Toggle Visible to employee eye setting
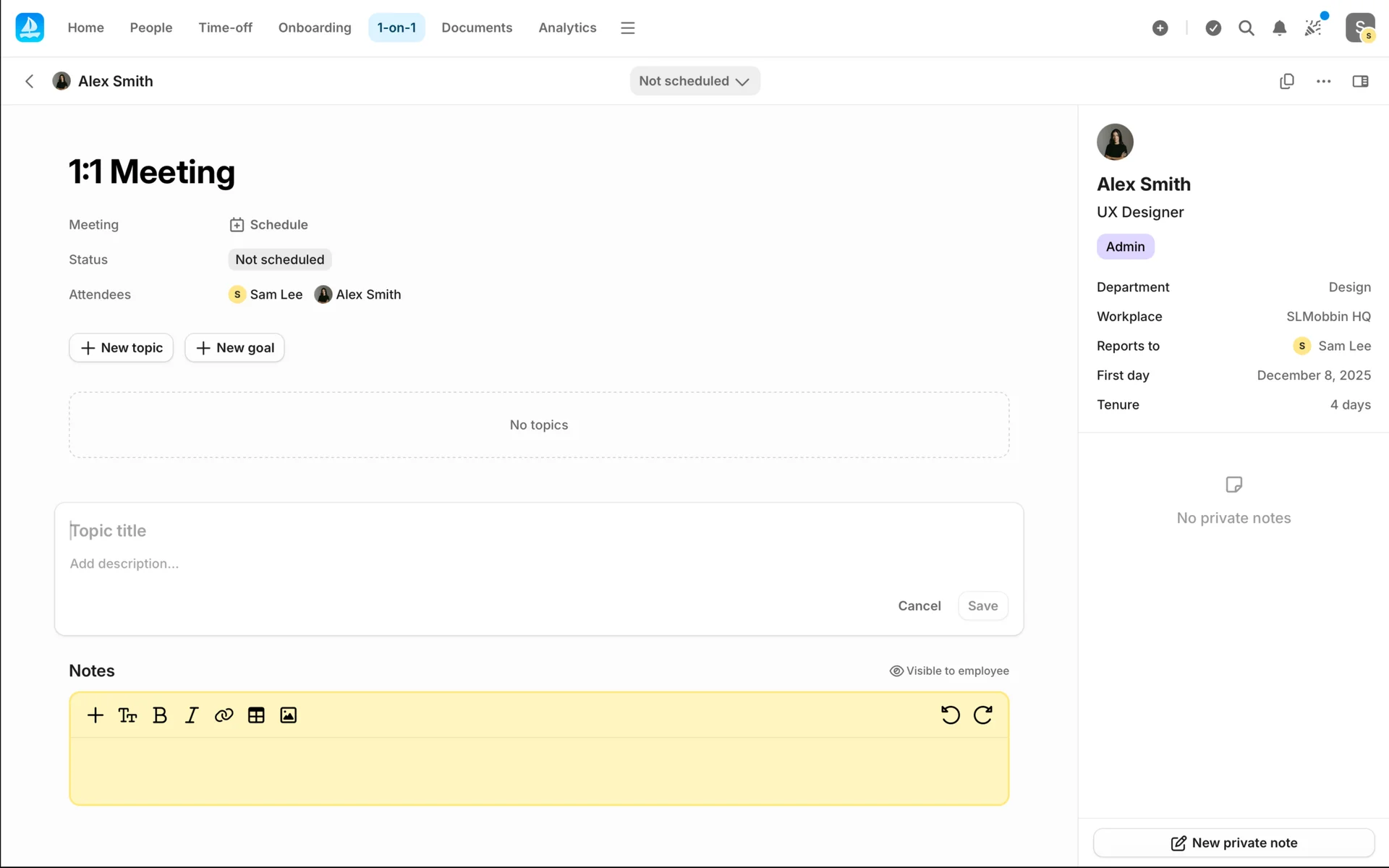Screen dimensions: 1389x868 (x=948, y=671)
